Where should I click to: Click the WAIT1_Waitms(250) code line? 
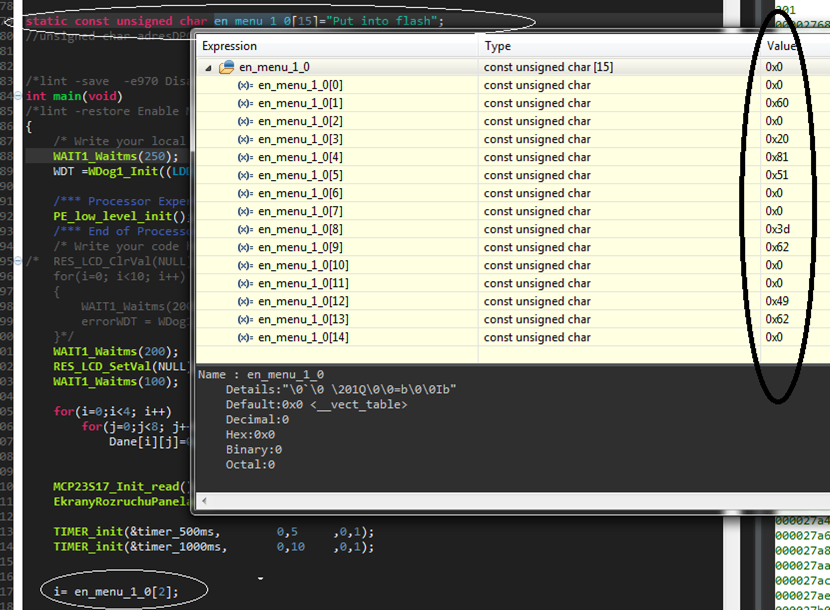pos(116,156)
